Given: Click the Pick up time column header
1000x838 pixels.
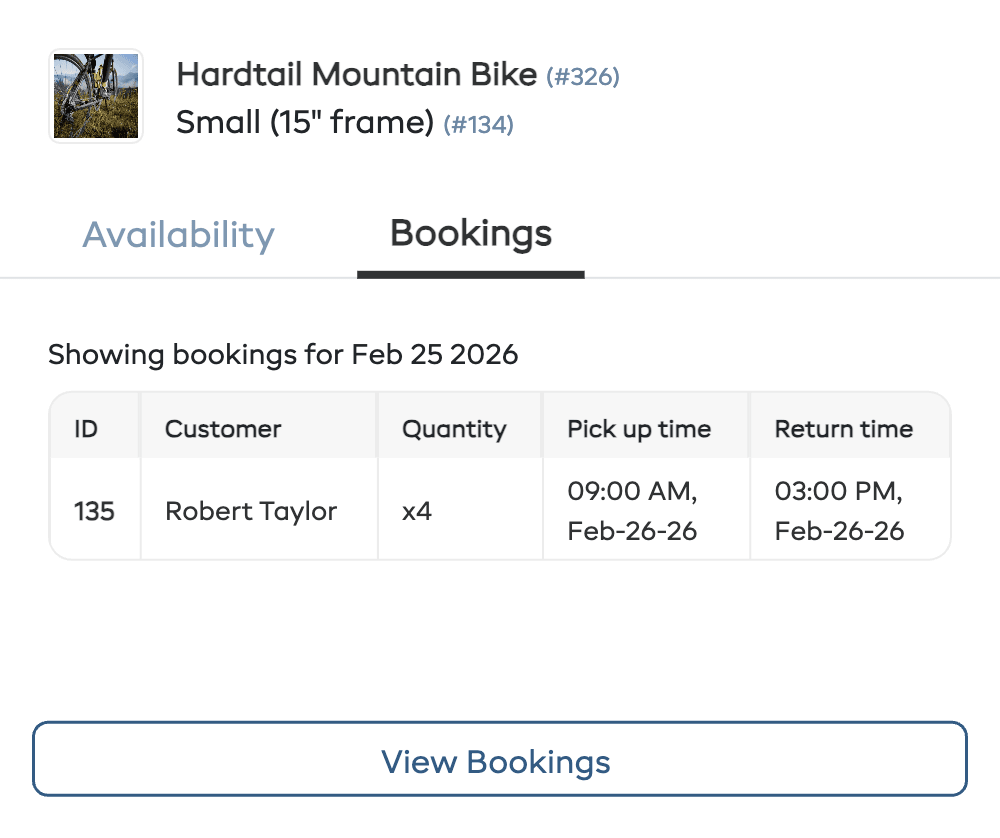Looking at the screenshot, I should [x=639, y=428].
